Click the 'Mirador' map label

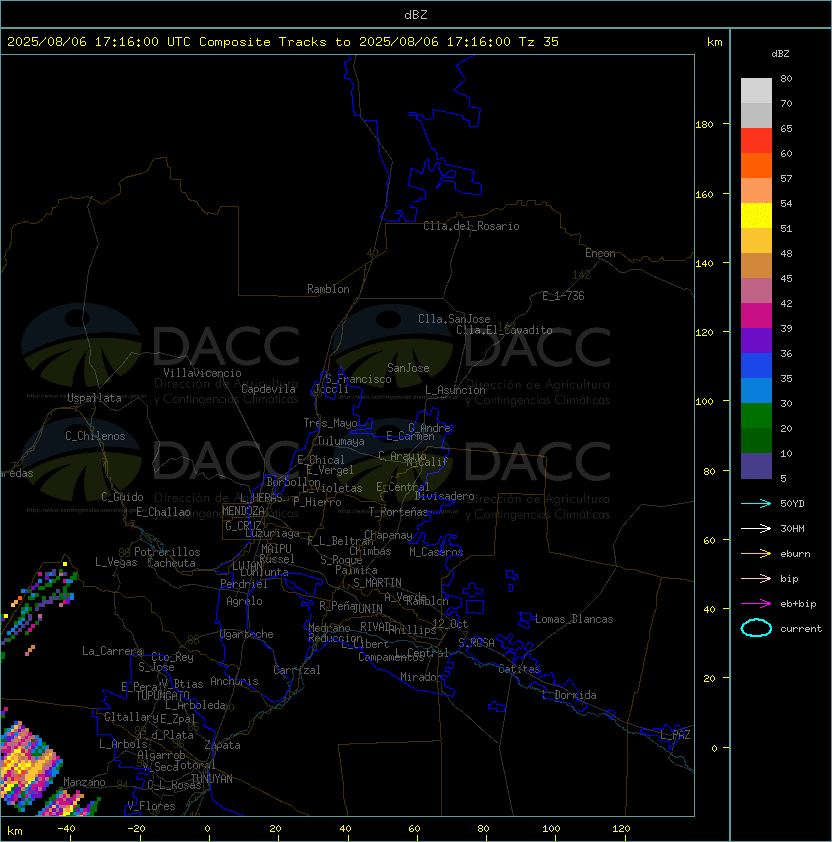pos(422,677)
